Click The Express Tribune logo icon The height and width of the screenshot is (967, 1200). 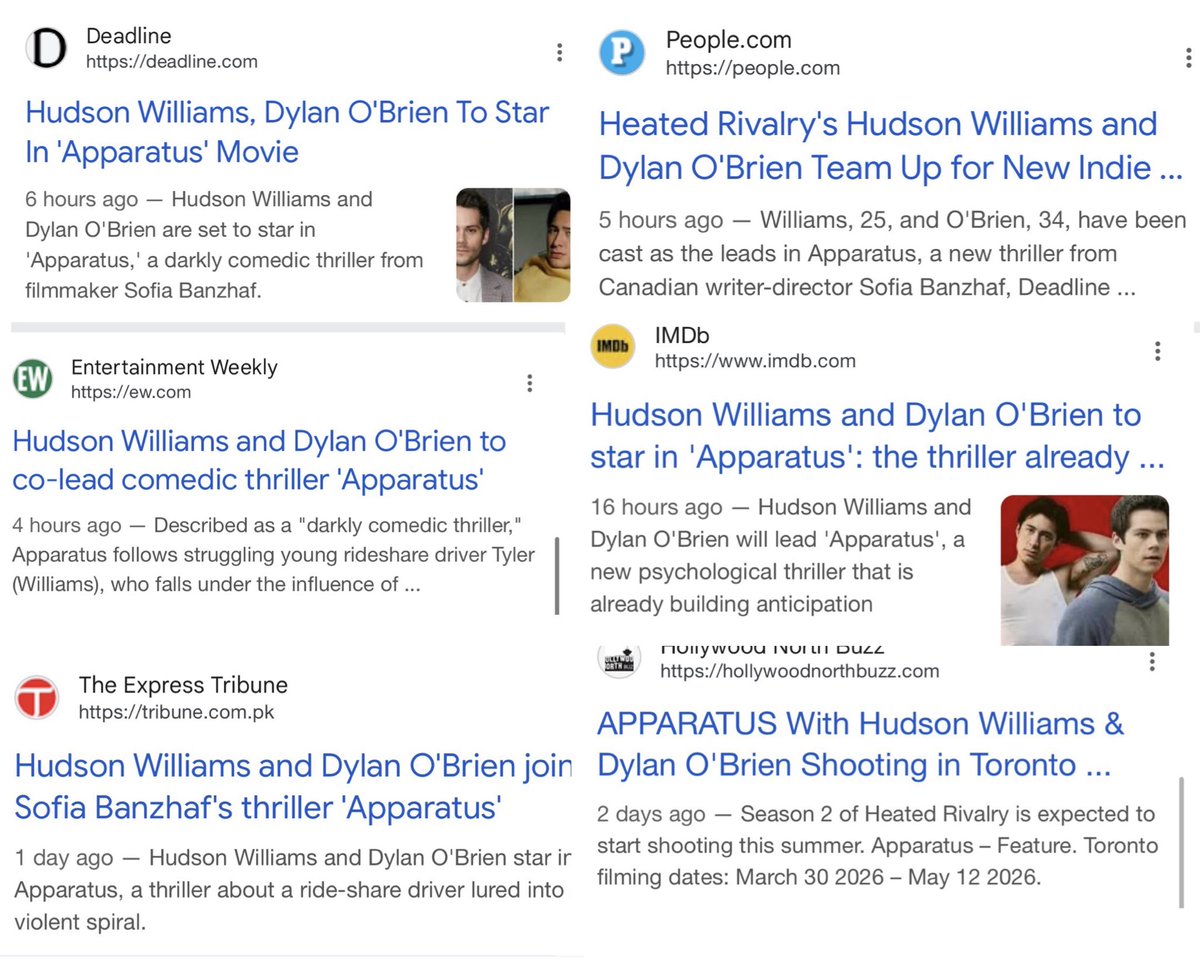tap(37, 698)
